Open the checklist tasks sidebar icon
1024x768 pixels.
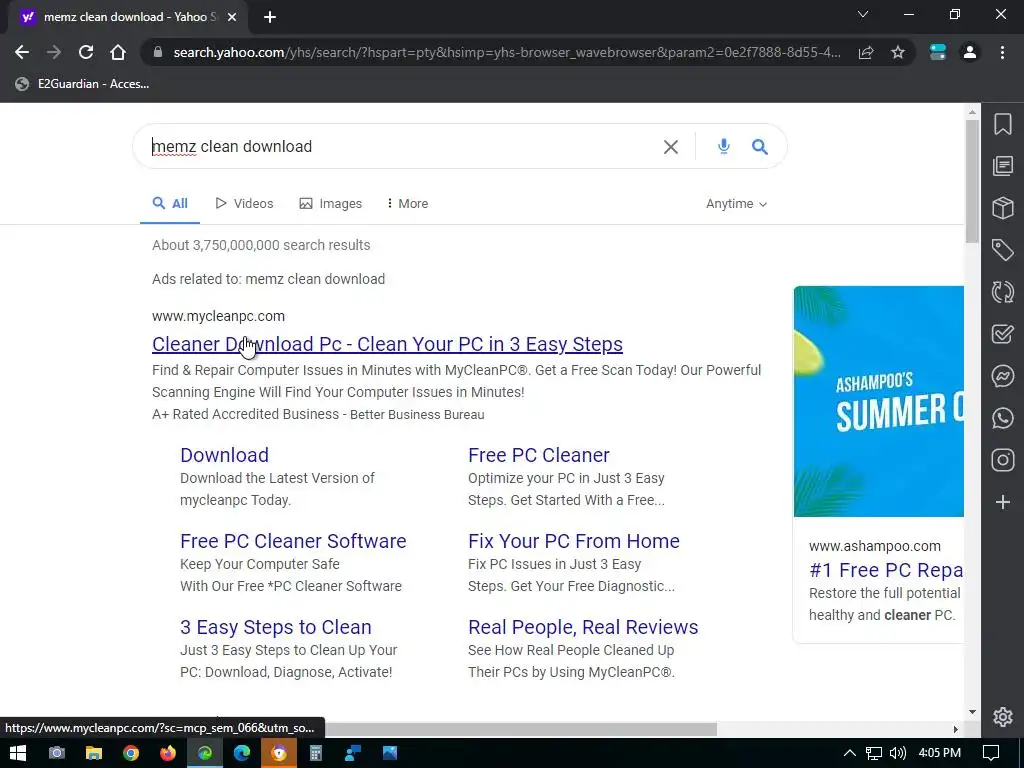coord(1002,334)
